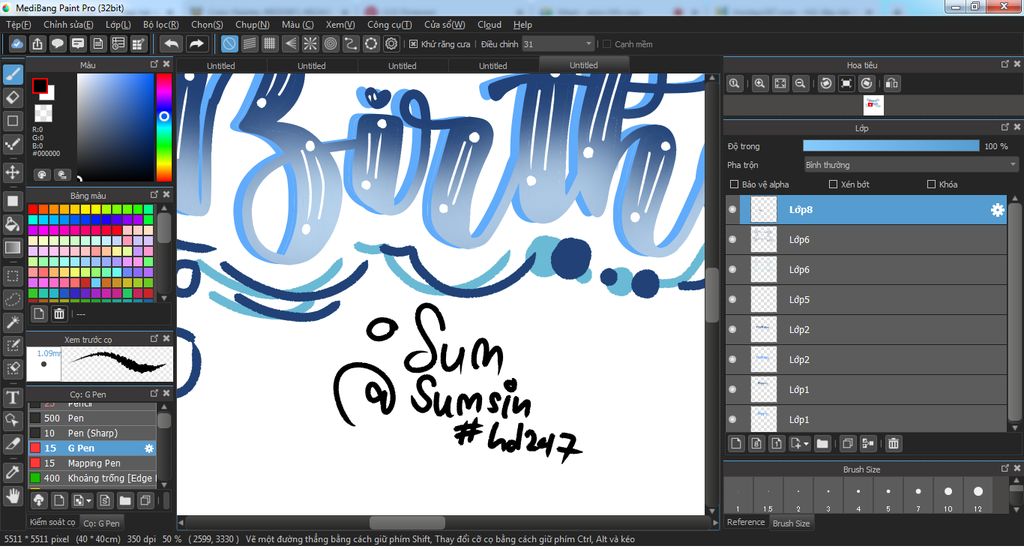Click the black foreground color swatch
The width and height of the screenshot is (1024, 549).
point(40,86)
